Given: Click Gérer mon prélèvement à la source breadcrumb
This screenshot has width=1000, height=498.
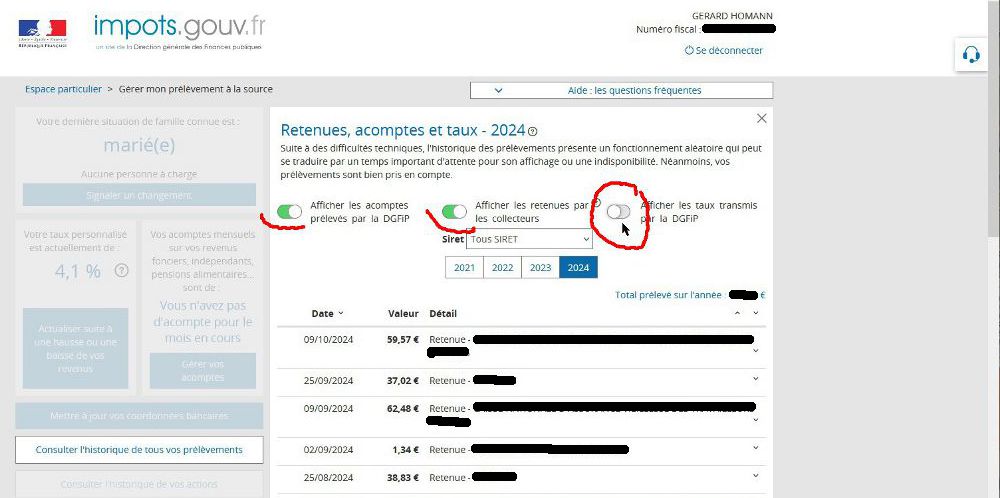Looking at the screenshot, I should point(196,89).
